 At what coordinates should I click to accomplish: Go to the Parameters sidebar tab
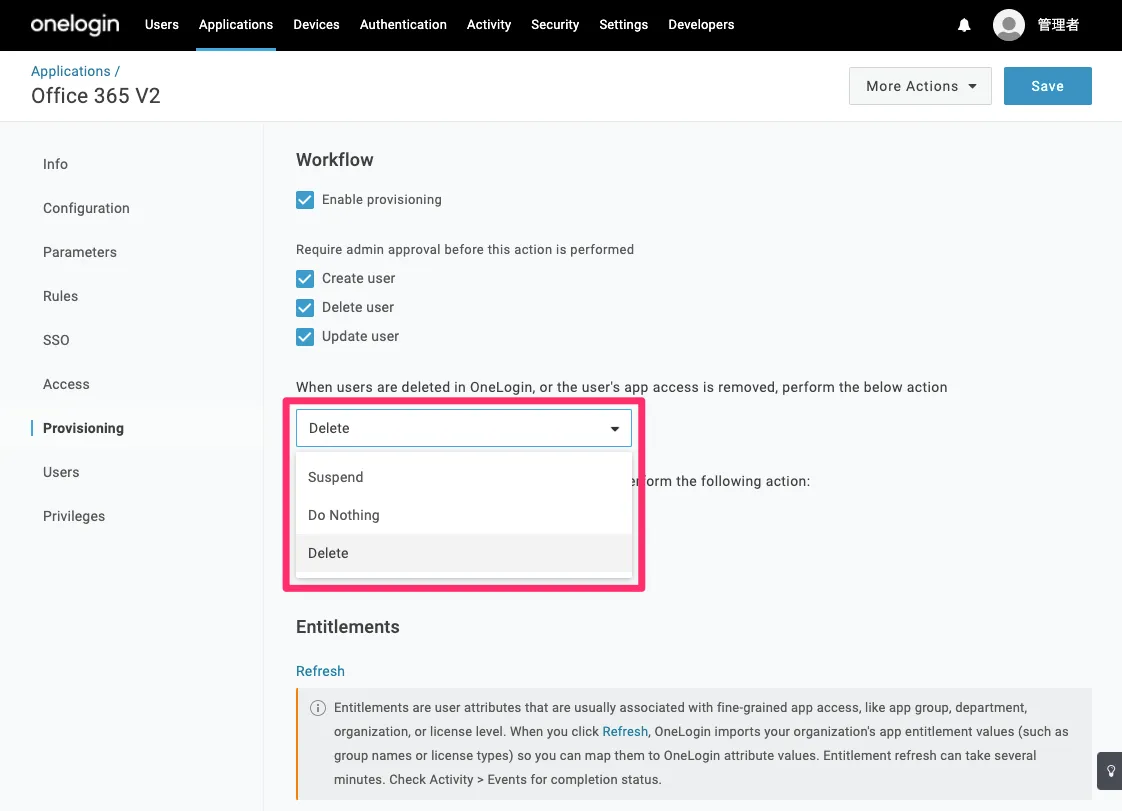(x=80, y=252)
